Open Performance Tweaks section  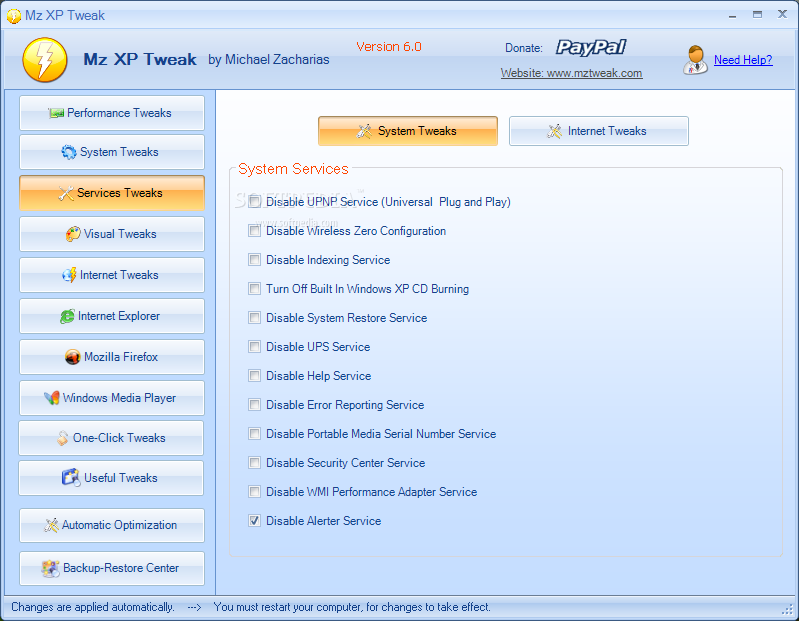pyautogui.click(x=112, y=113)
